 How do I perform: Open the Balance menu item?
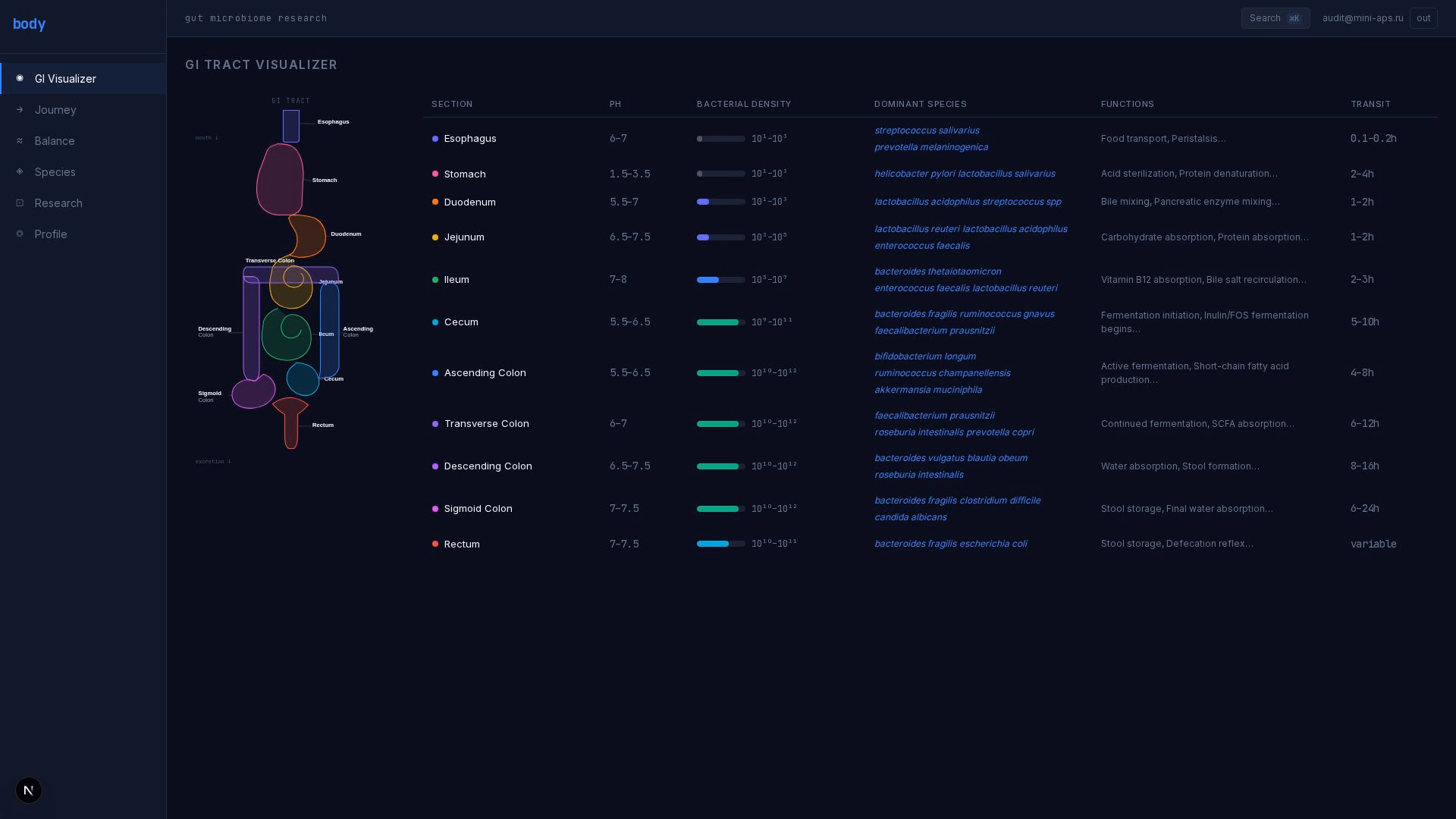(83, 141)
